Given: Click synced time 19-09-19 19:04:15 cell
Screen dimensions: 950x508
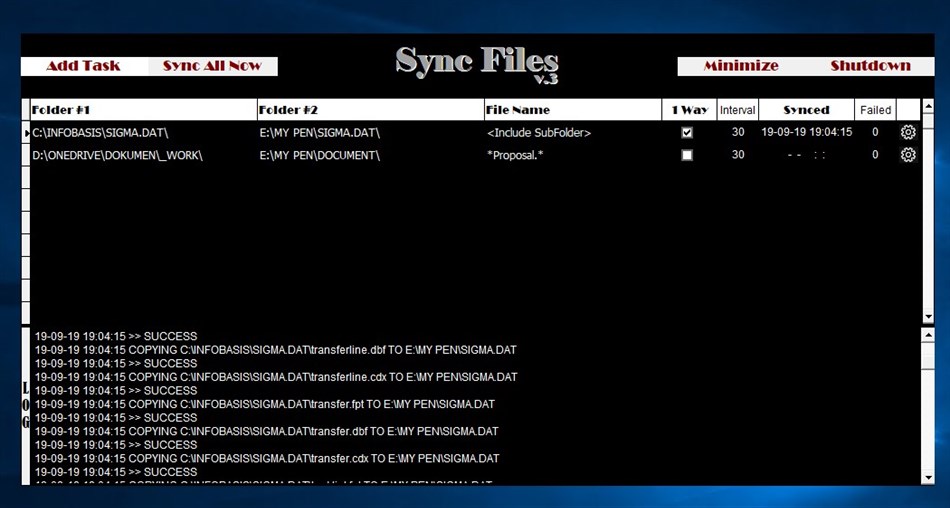Looking at the screenshot, I should (x=806, y=132).
